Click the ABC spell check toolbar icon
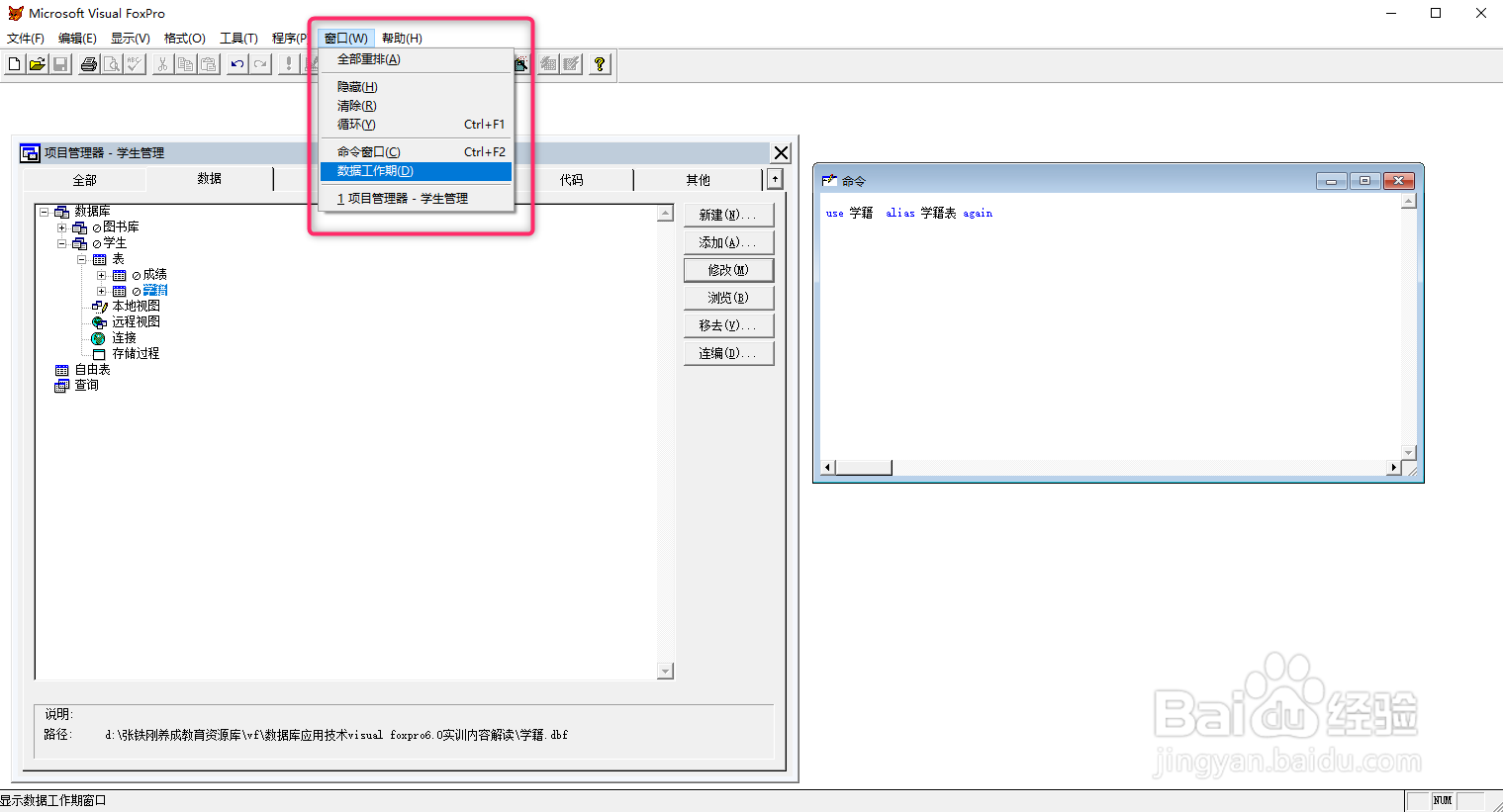The height and width of the screenshot is (812, 1503). click(x=135, y=64)
